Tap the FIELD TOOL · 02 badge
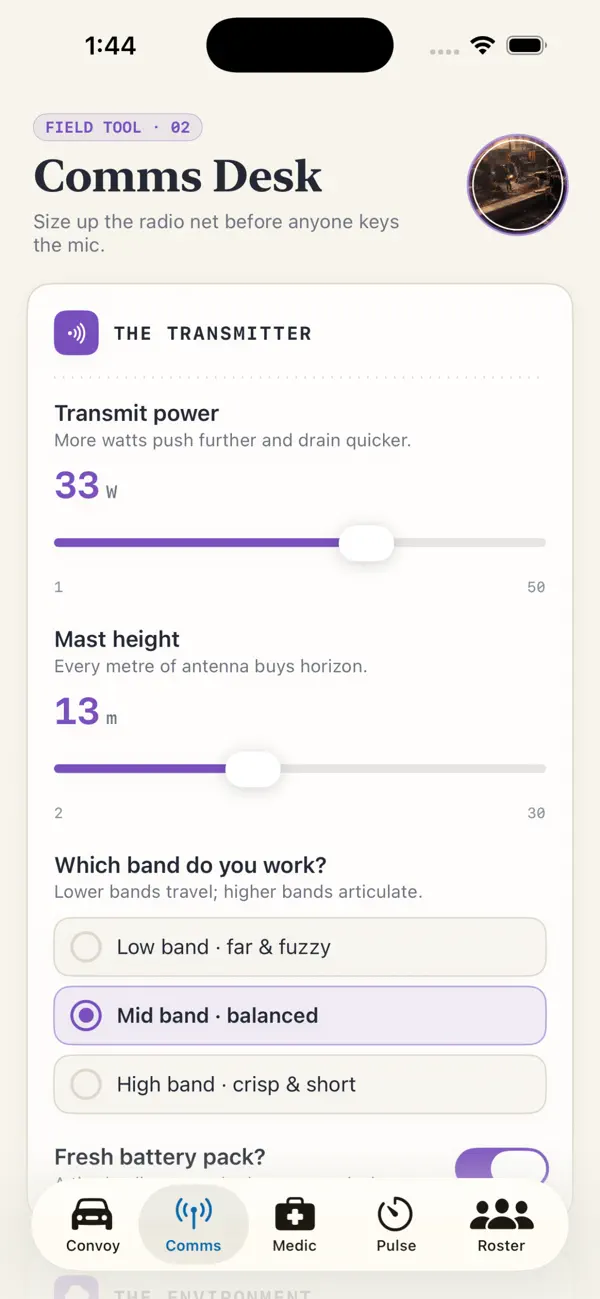 118,128
